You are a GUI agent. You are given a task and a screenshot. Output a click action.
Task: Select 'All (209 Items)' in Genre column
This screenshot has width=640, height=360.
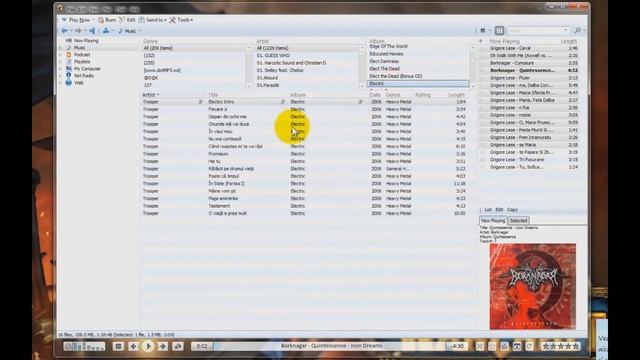pyautogui.click(x=194, y=48)
